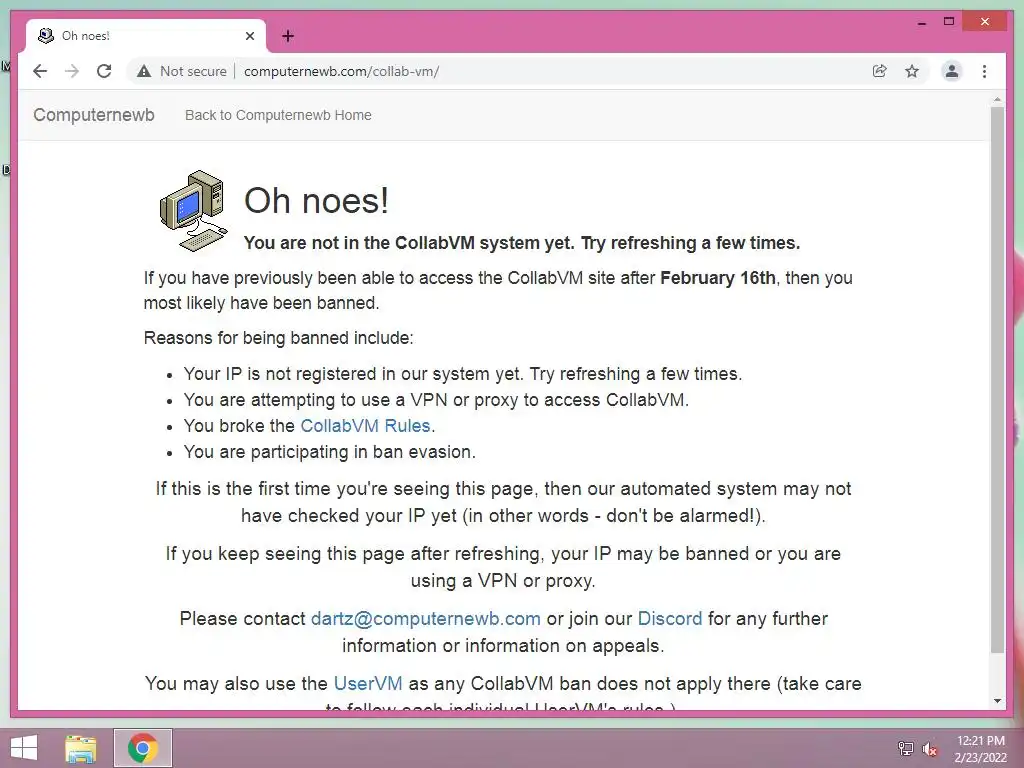Open the share page icon

(x=880, y=71)
